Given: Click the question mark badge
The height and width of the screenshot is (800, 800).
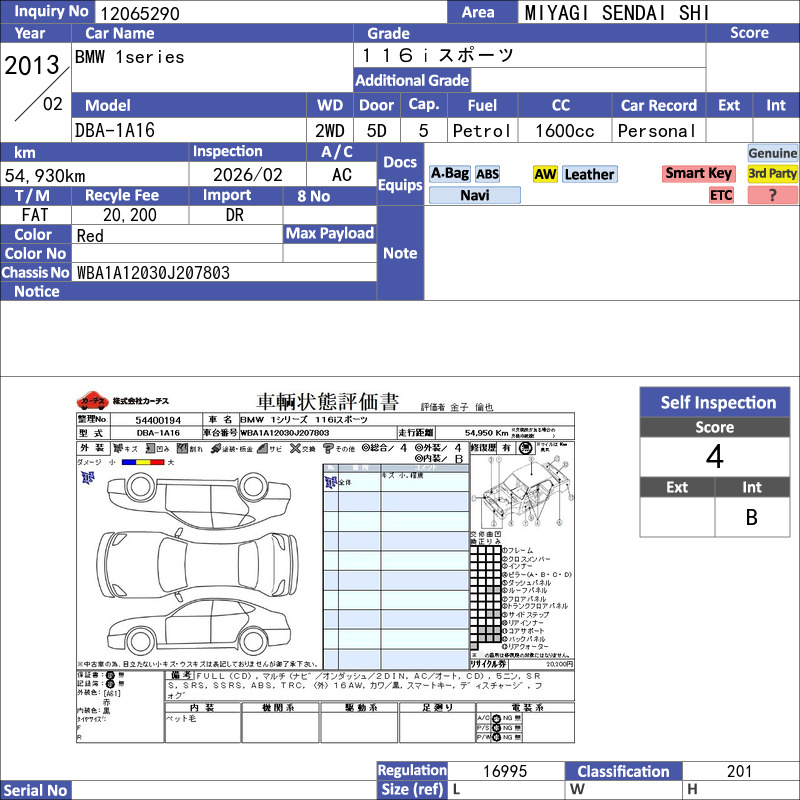Looking at the screenshot, I should (772, 195).
